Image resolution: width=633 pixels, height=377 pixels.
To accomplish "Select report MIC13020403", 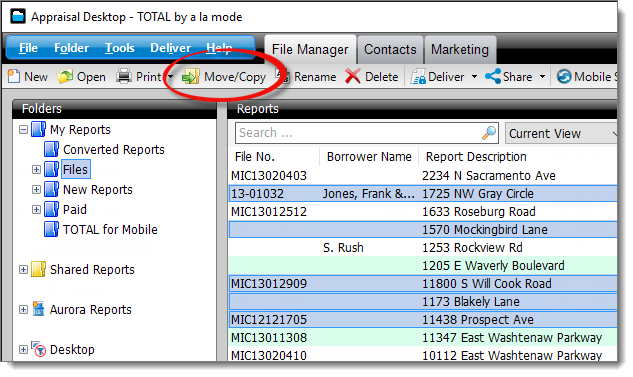I will [269, 176].
